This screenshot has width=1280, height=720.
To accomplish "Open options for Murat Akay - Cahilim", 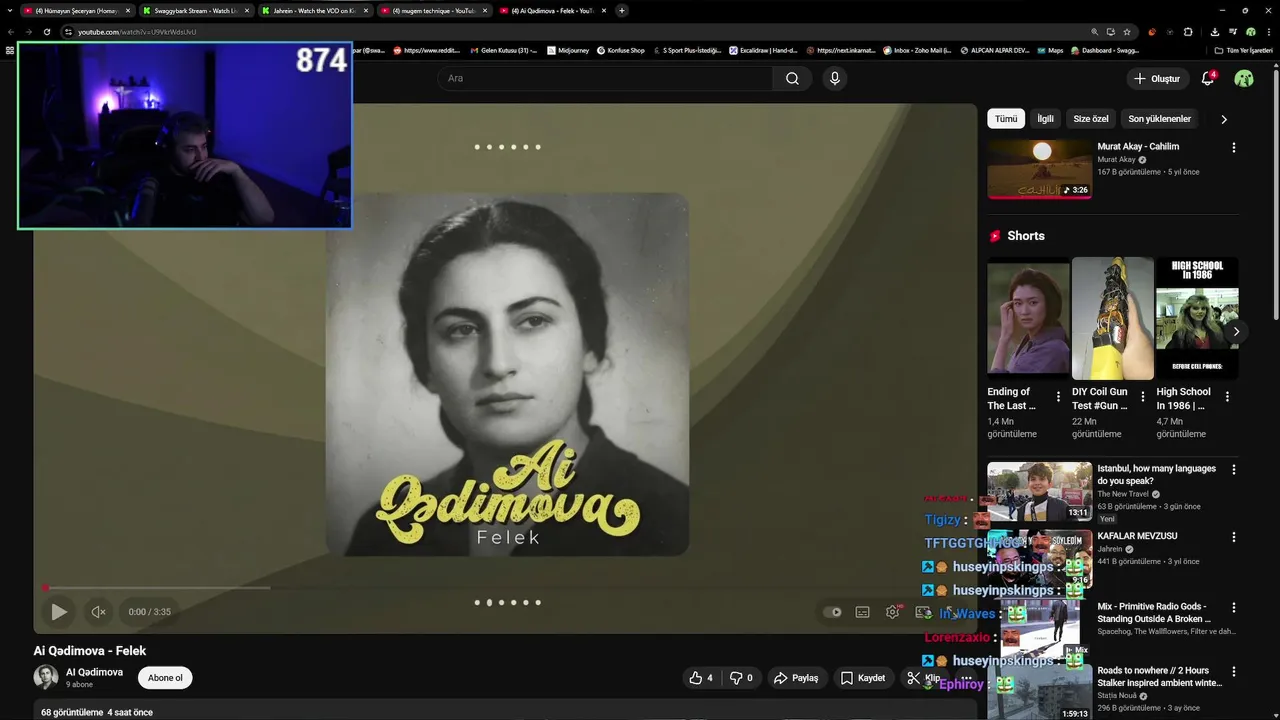I will (x=1233, y=147).
